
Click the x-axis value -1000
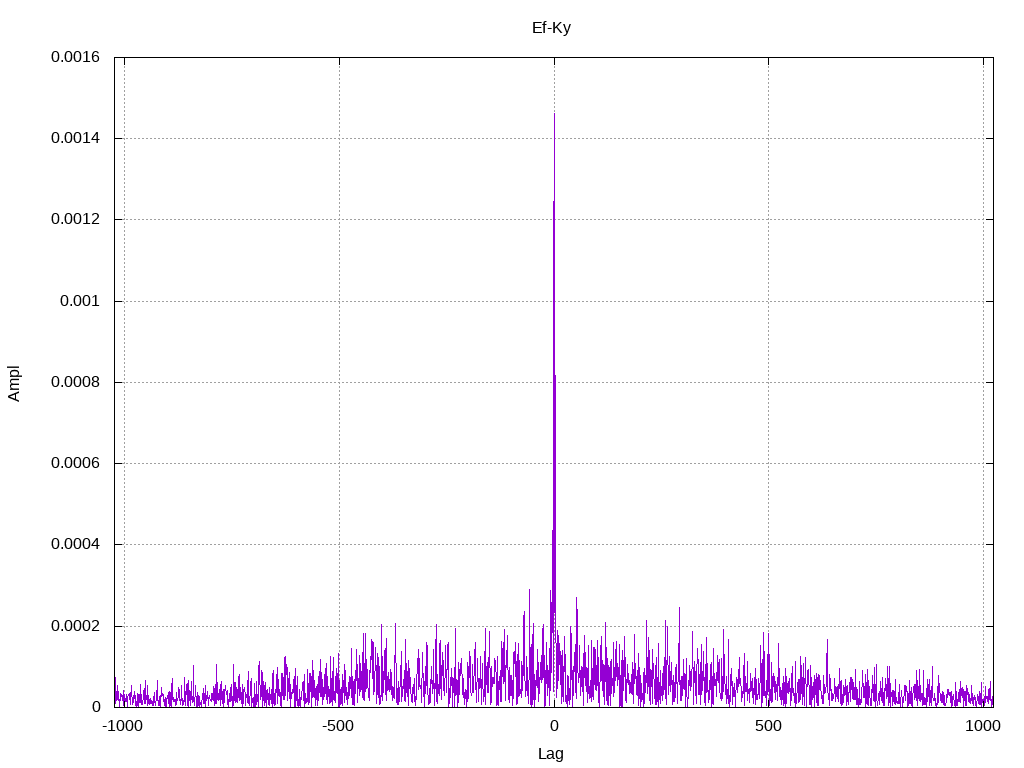[122, 726]
